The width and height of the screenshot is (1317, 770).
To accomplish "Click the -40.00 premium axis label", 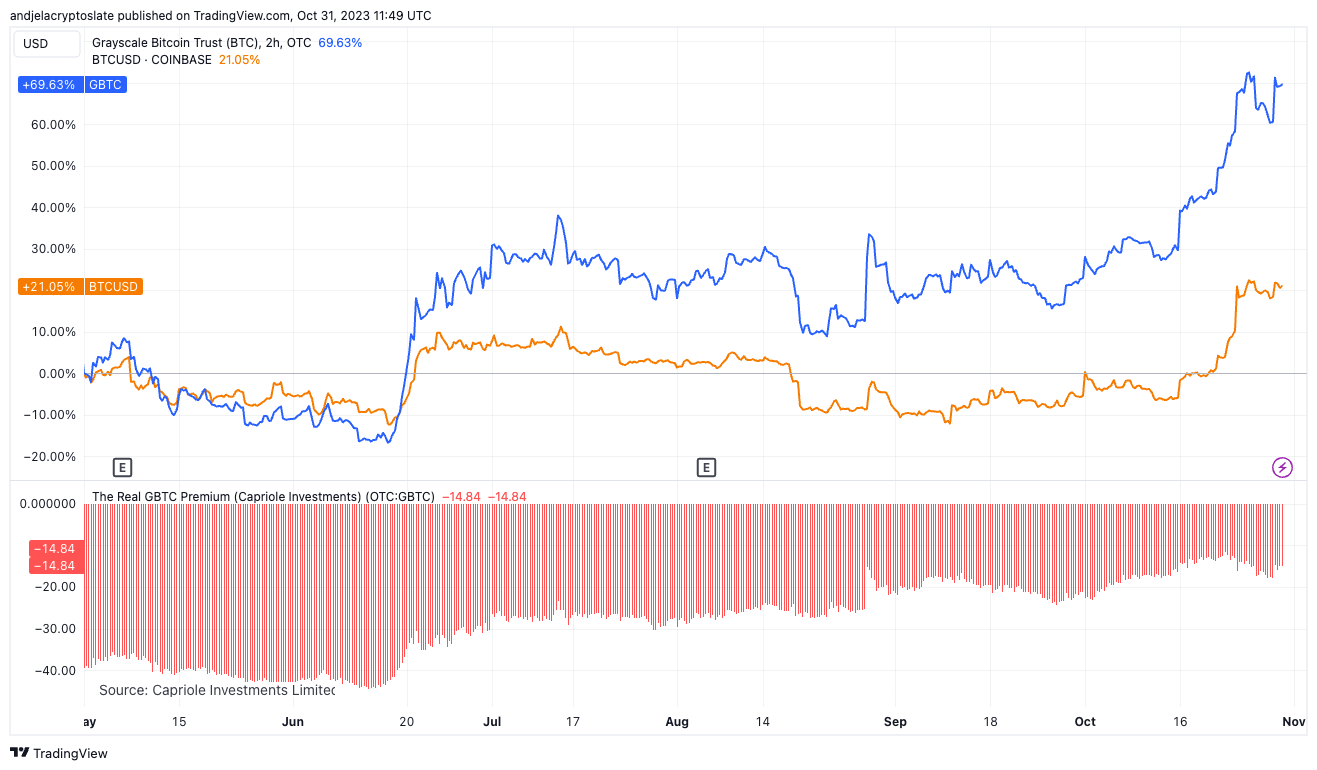I will tap(56, 670).
